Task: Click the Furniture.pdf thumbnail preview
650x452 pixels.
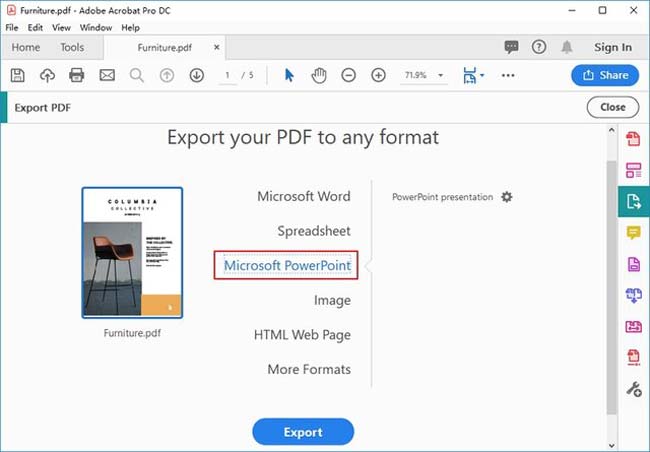Action: tap(132, 253)
